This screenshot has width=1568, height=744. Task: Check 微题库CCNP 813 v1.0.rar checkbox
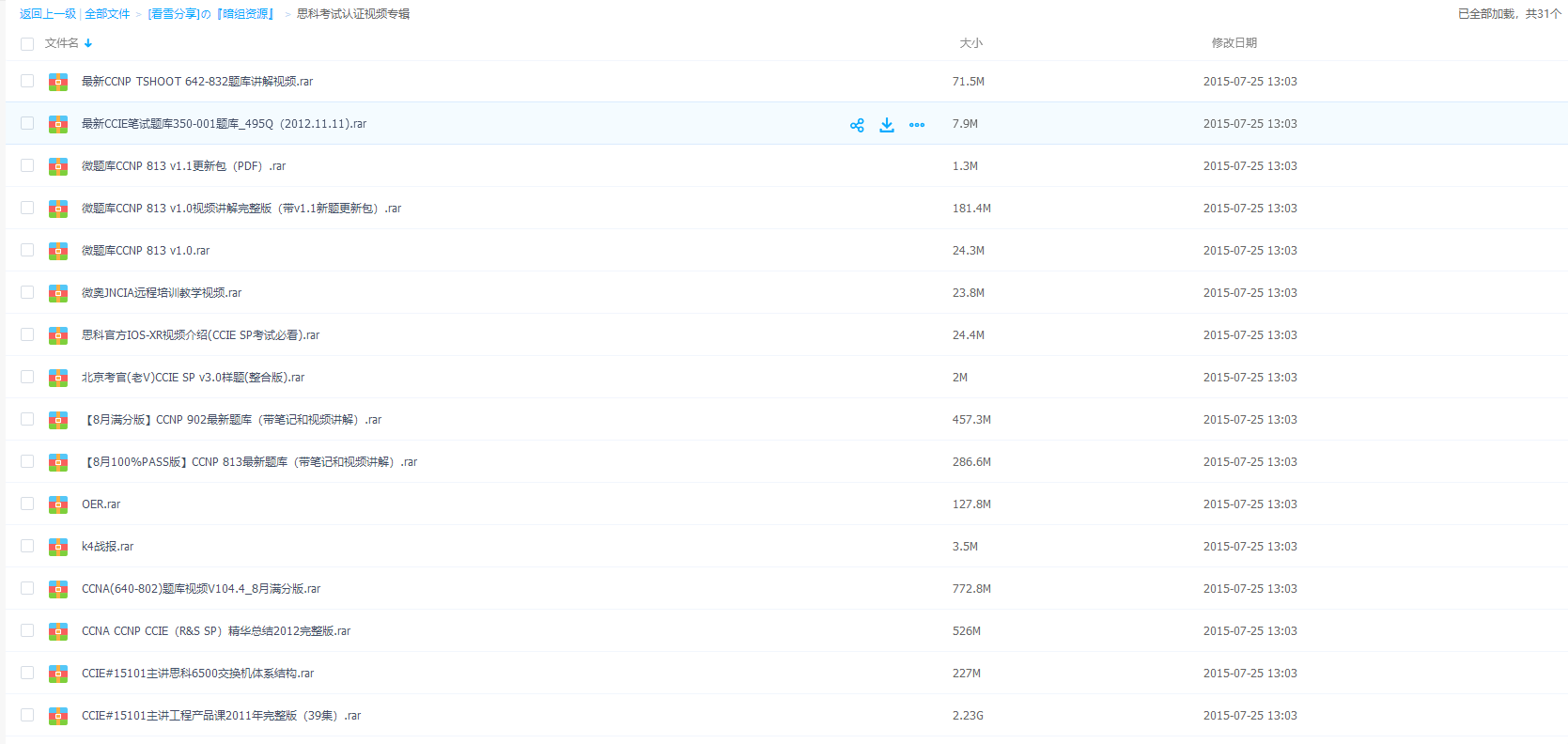pos(27,250)
